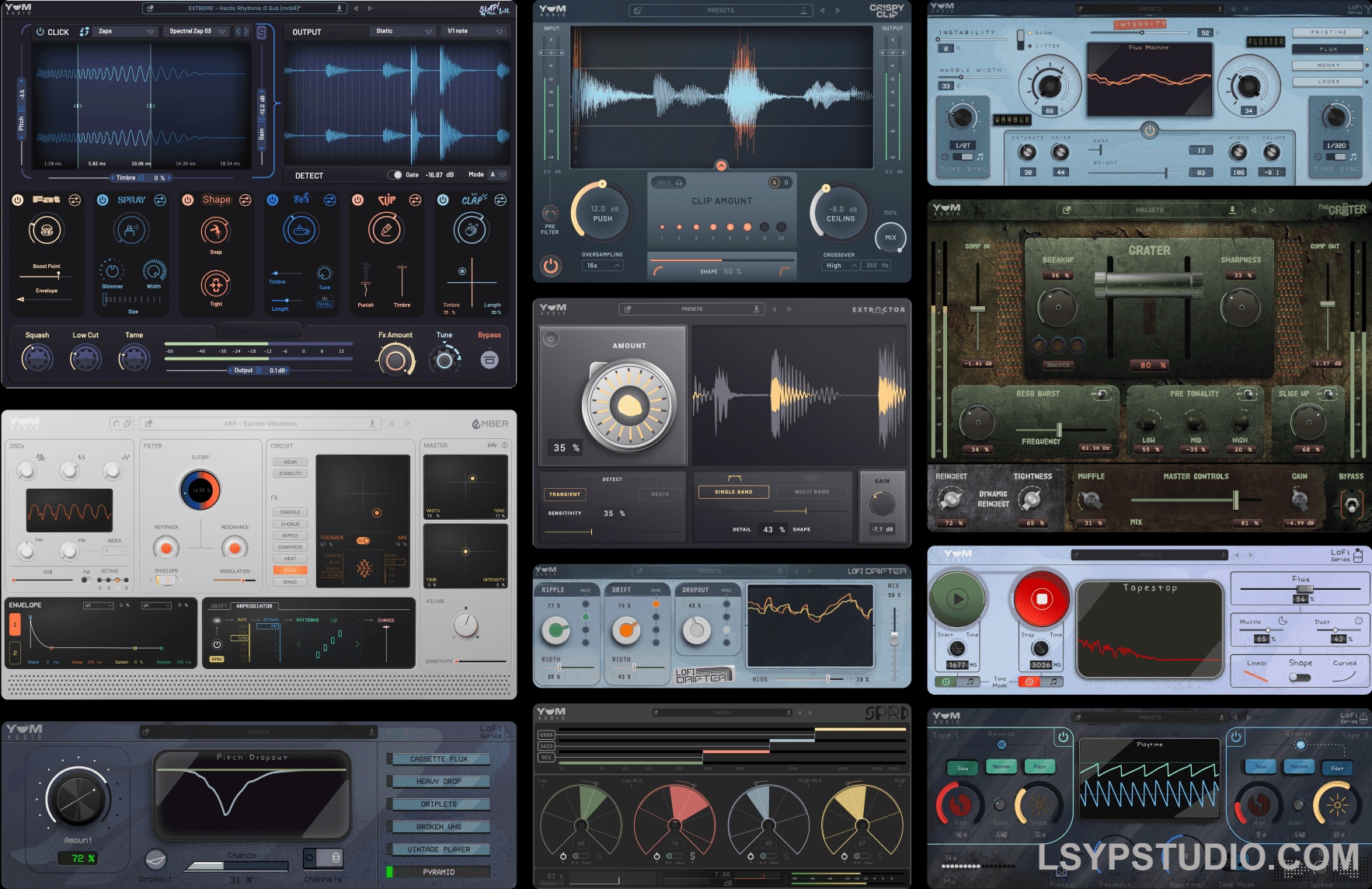This screenshot has width=1372, height=889.
Task: Click the Bypass icon on The Grater
Action: (1351, 504)
